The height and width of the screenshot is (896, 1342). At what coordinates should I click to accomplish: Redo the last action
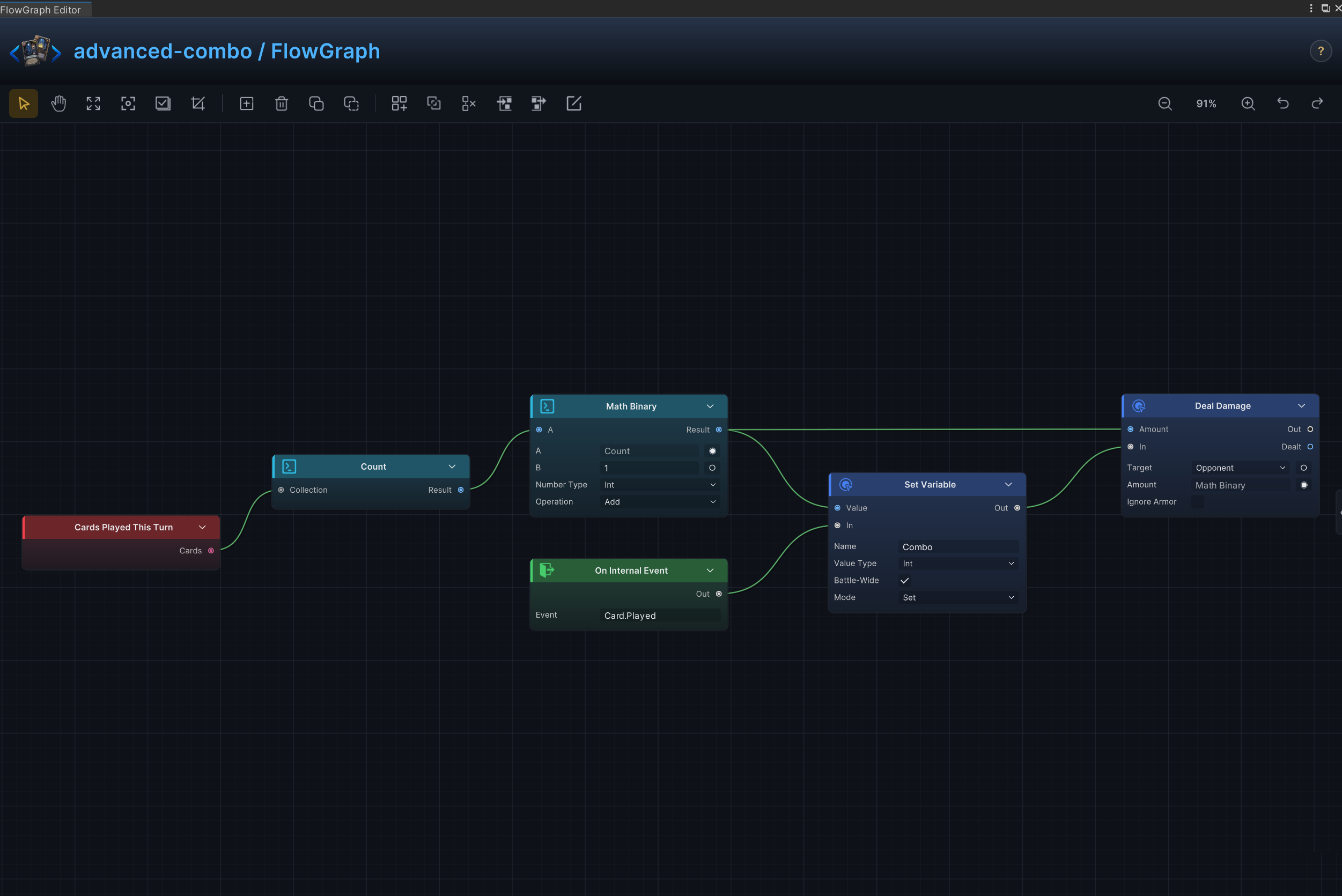point(1317,103)
